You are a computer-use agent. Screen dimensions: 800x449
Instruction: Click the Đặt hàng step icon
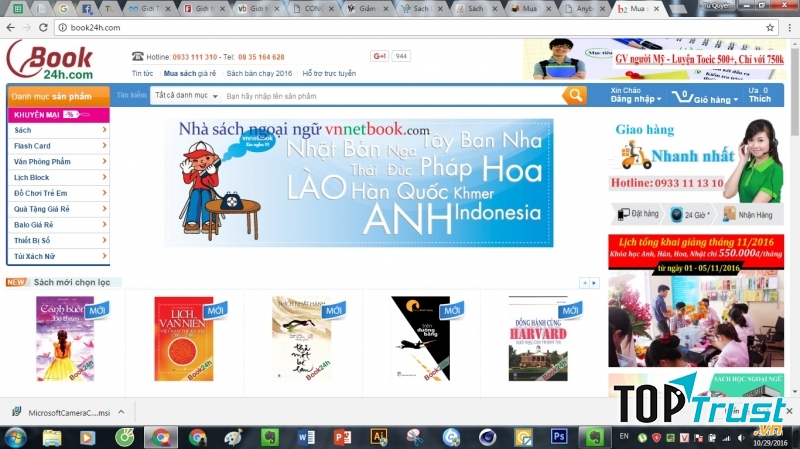623,214
